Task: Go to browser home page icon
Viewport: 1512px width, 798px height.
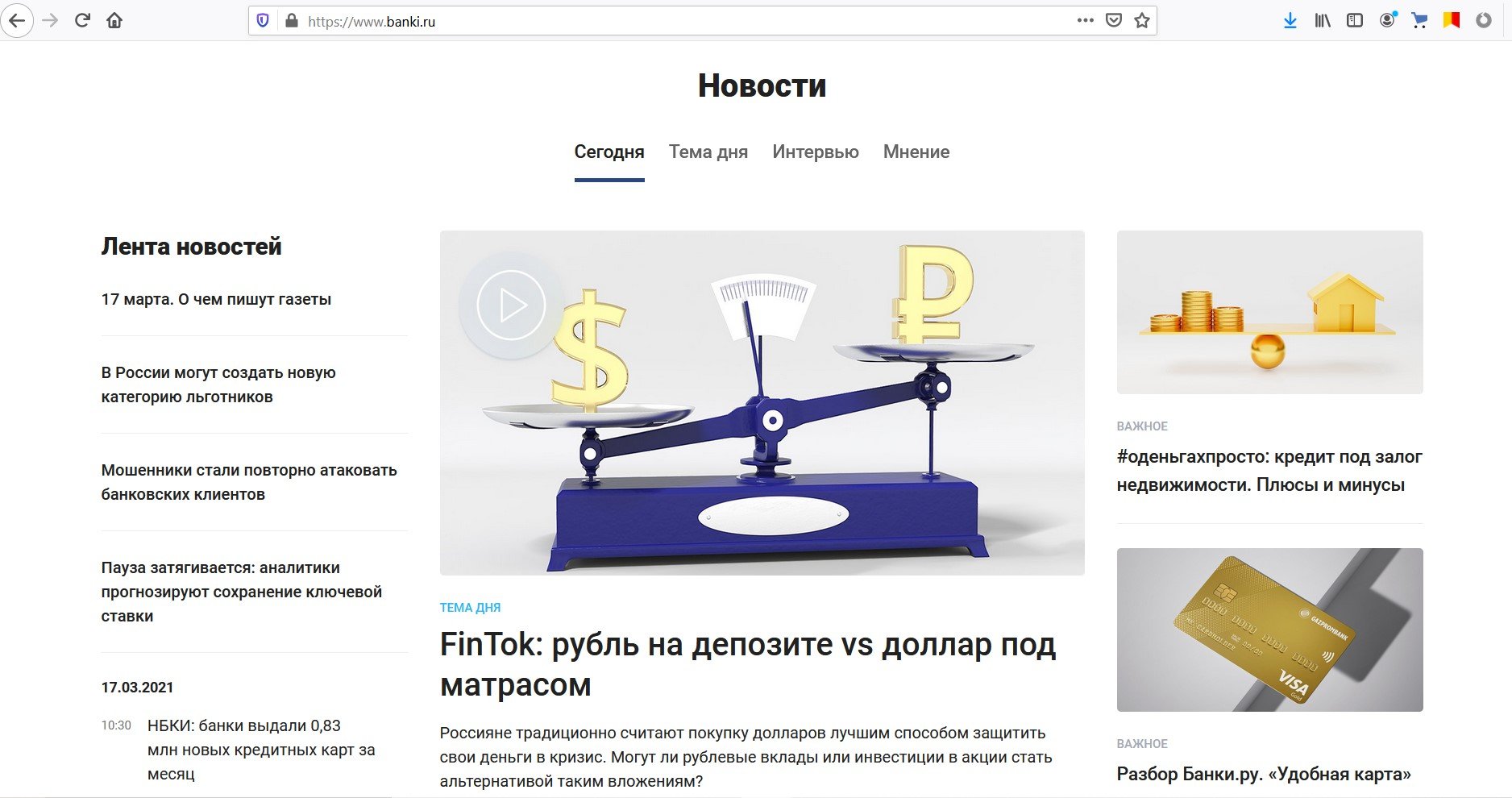Action: tap(114, 21)
